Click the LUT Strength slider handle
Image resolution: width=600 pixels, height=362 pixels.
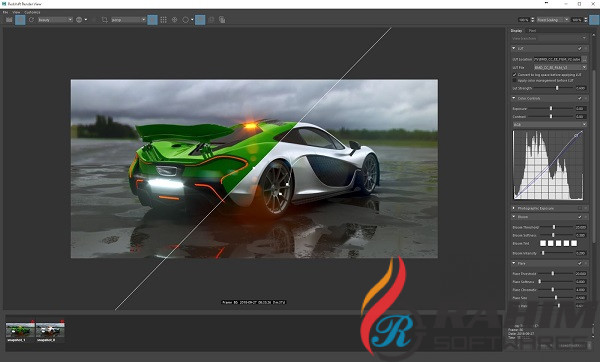[x=557, y=88]
